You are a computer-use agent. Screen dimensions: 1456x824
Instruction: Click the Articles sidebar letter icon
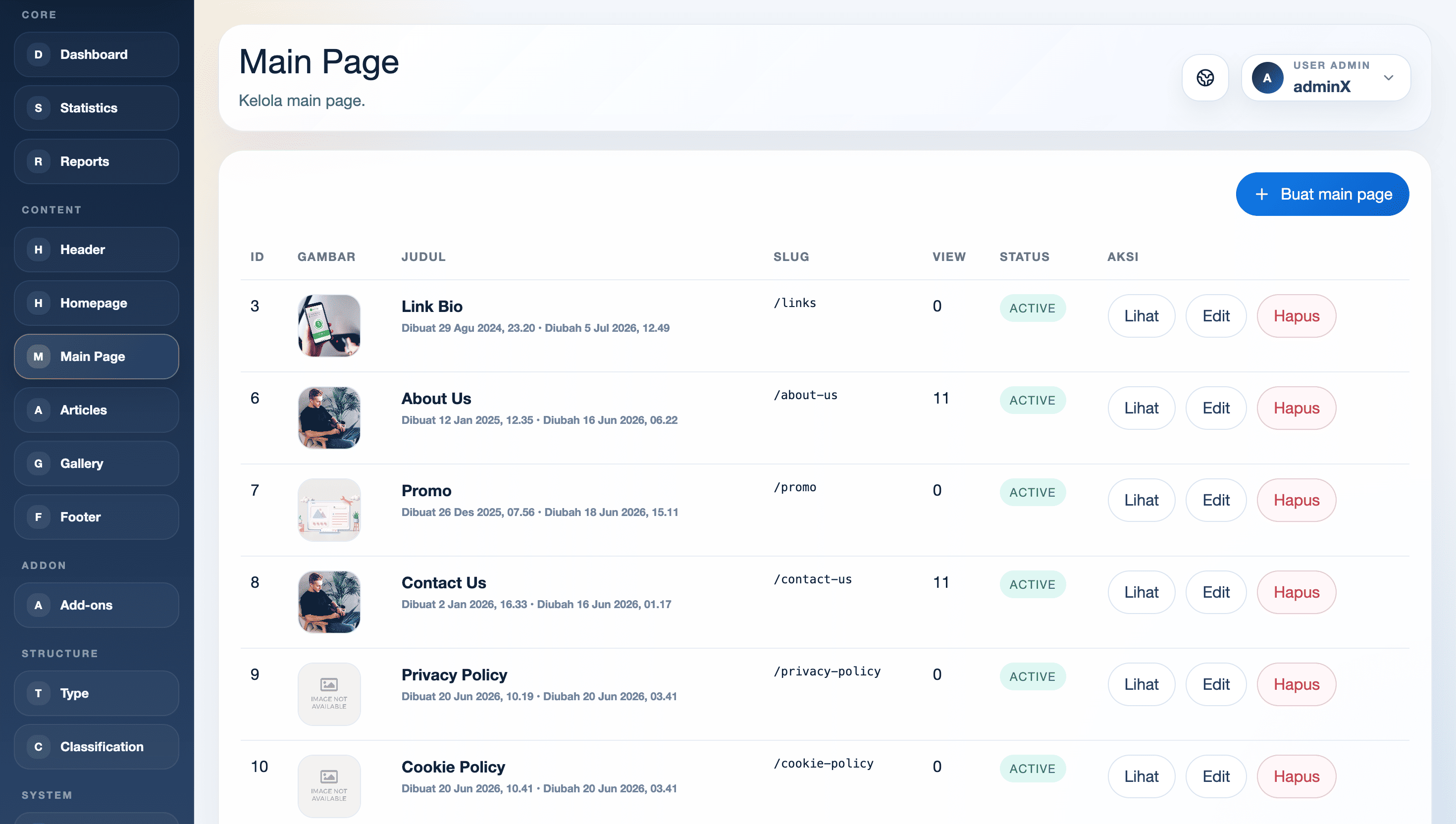[x=39, y=410]
